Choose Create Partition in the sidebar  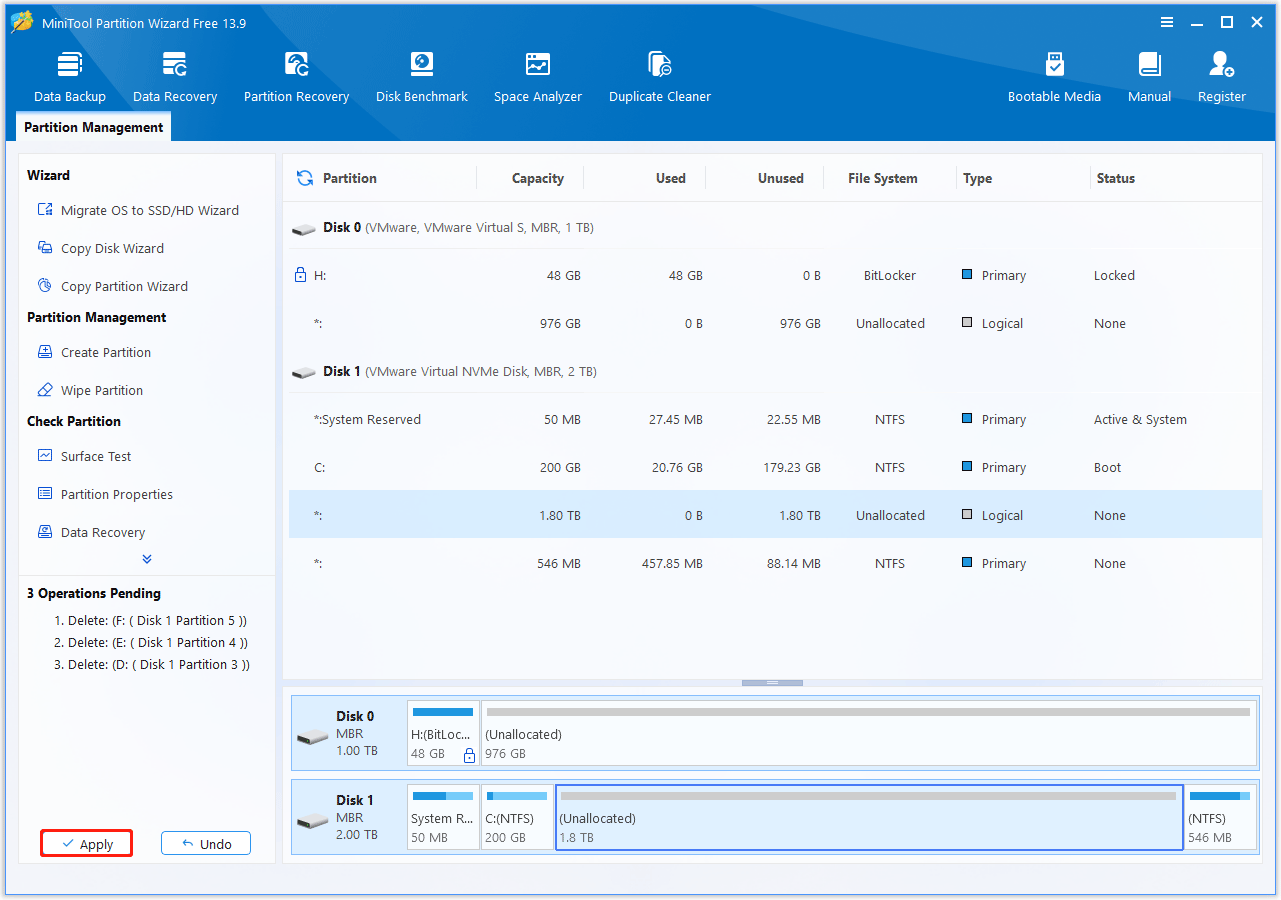pos(94,352)
